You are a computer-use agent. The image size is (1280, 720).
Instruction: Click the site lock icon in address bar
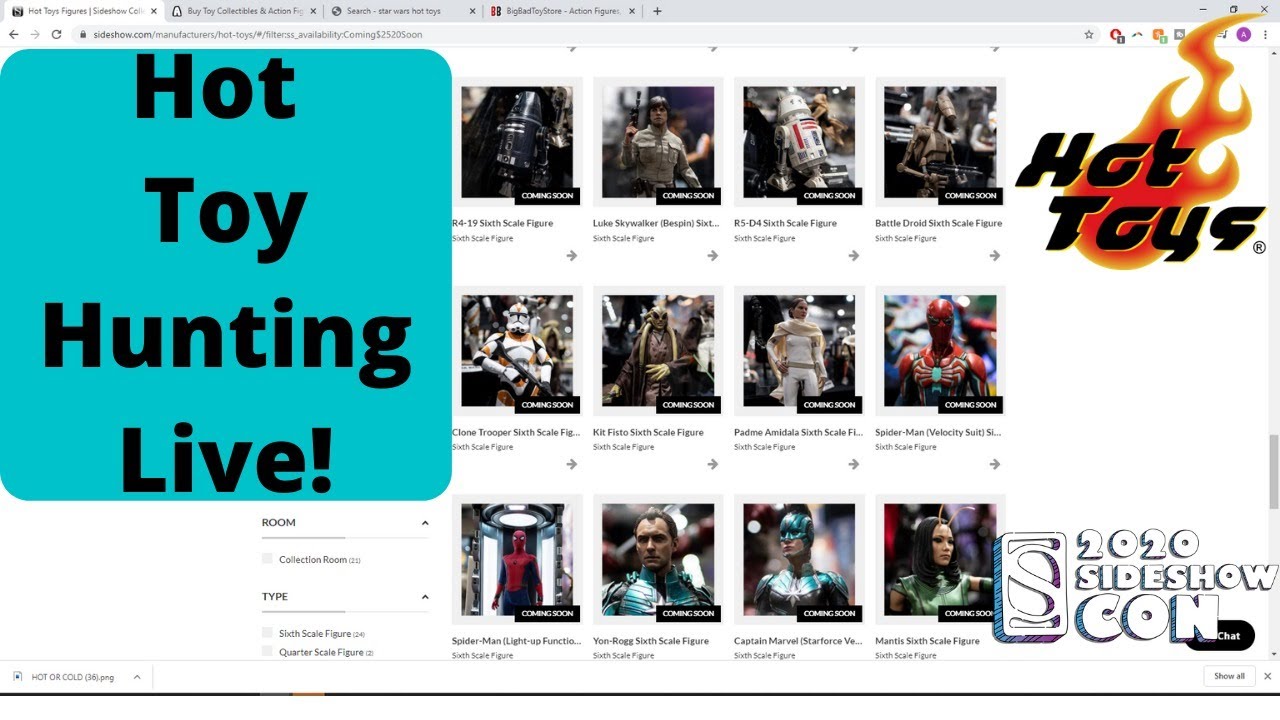[84, 34]
